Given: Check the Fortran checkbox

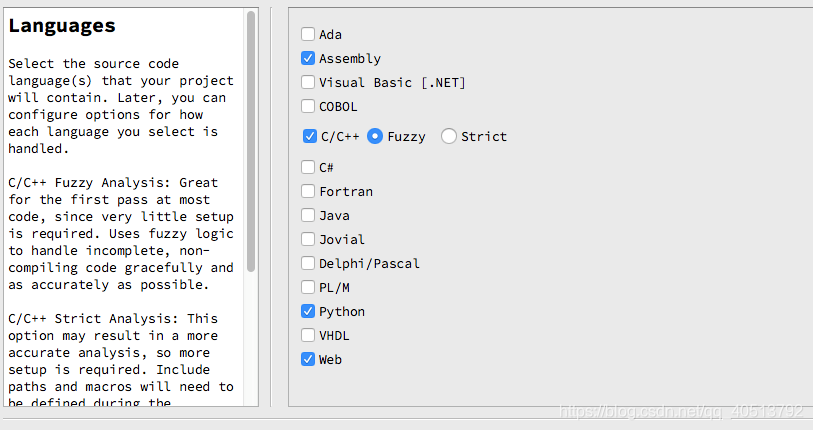Looking at the screenshot, I should tap(308, 192).
